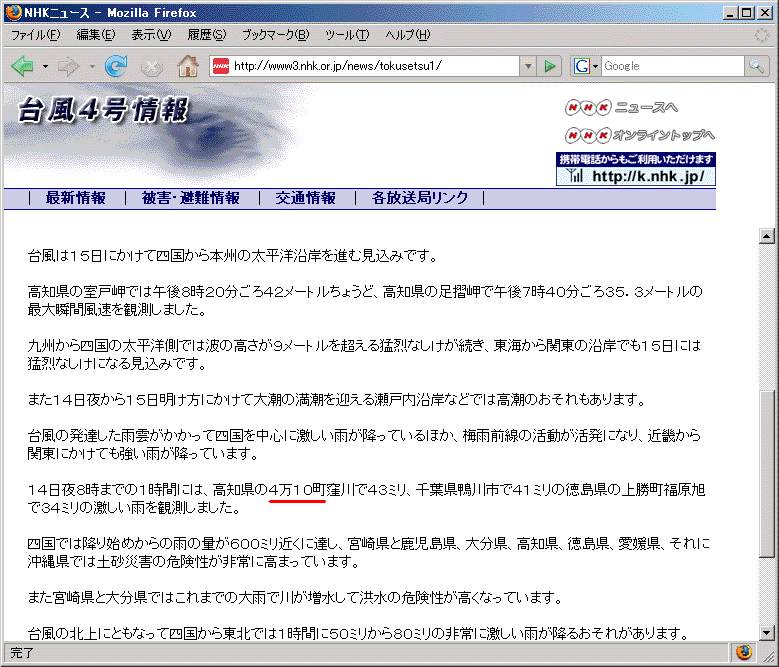Open the ヘルプ(H) menu
Screen dimensions: 779x667
[408, 35]
